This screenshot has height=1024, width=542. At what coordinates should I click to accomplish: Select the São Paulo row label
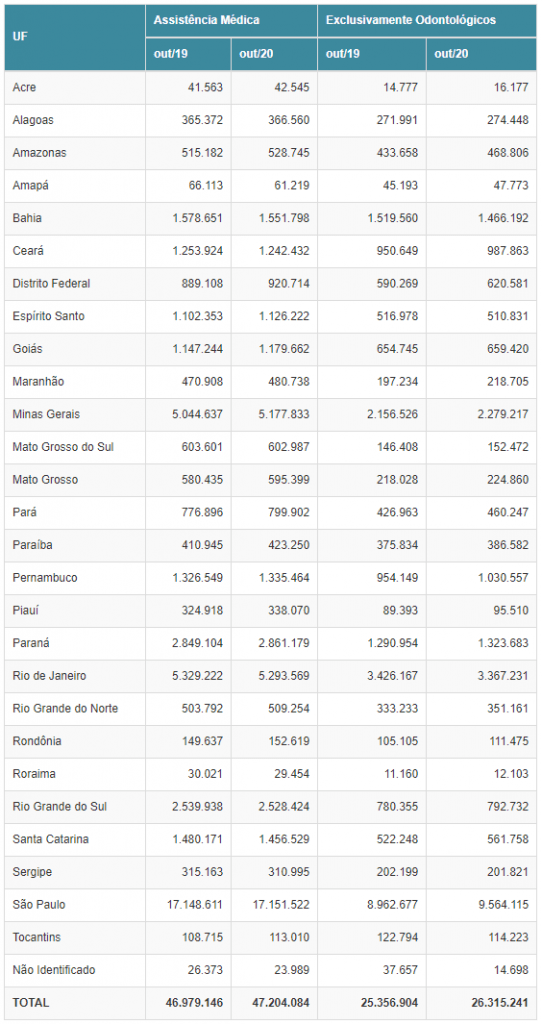point(39,904)
